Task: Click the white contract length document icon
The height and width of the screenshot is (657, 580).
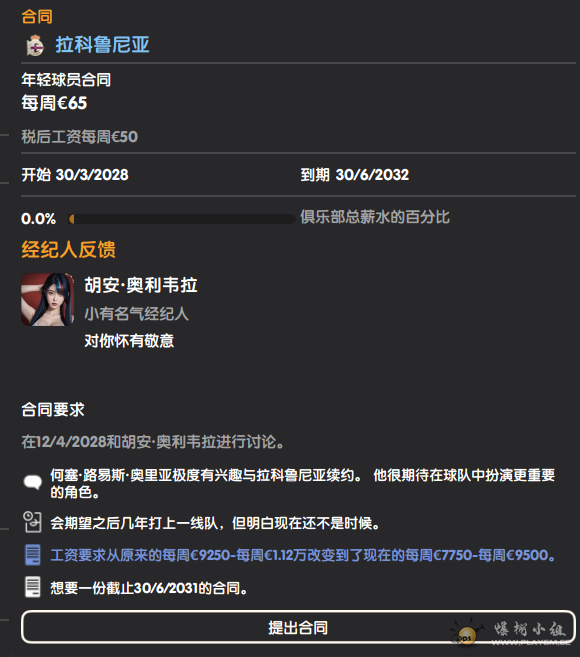Action: (33, 587)
